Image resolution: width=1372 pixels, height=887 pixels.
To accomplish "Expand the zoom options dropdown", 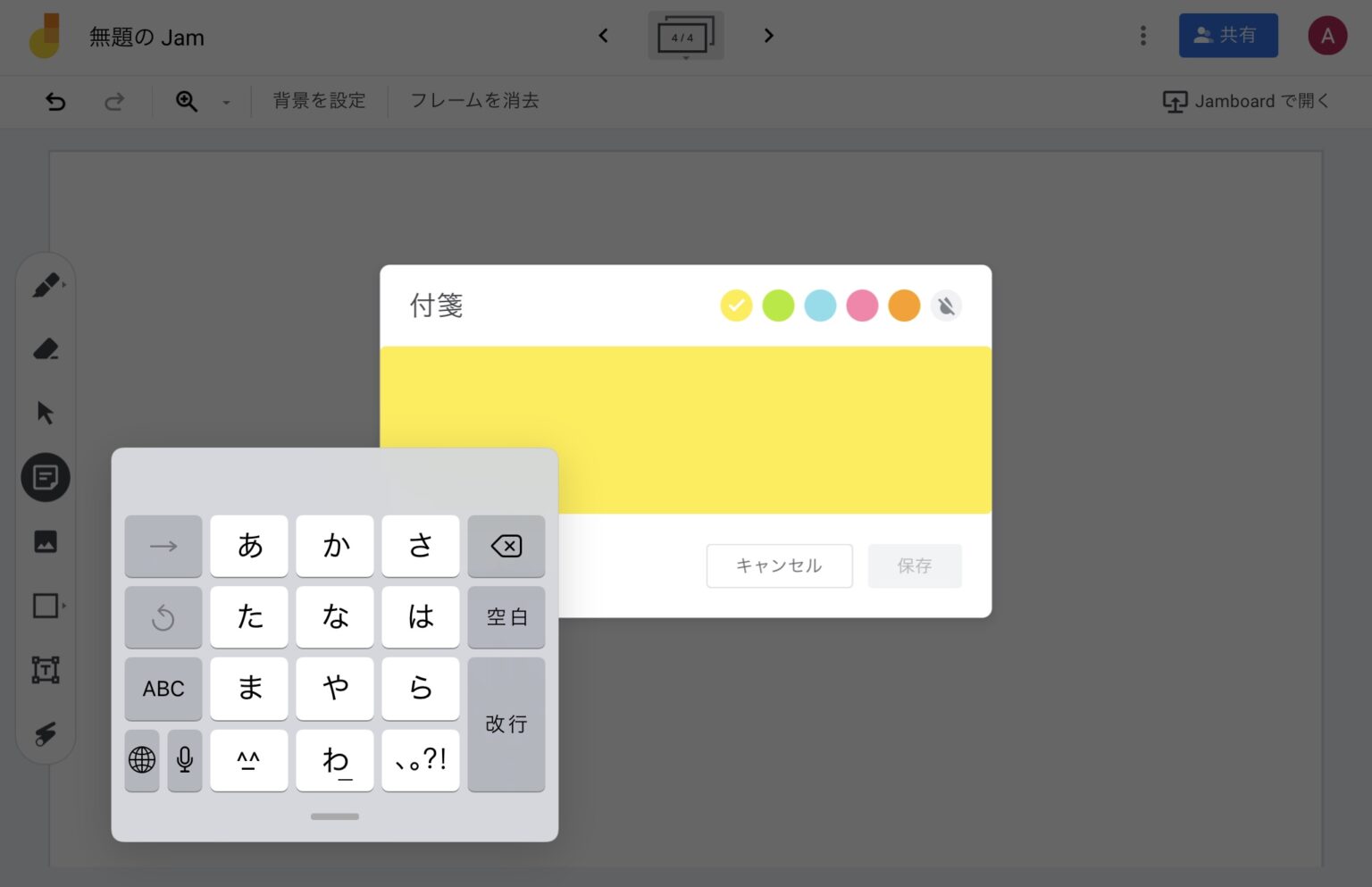I will (x=226, y=102).
